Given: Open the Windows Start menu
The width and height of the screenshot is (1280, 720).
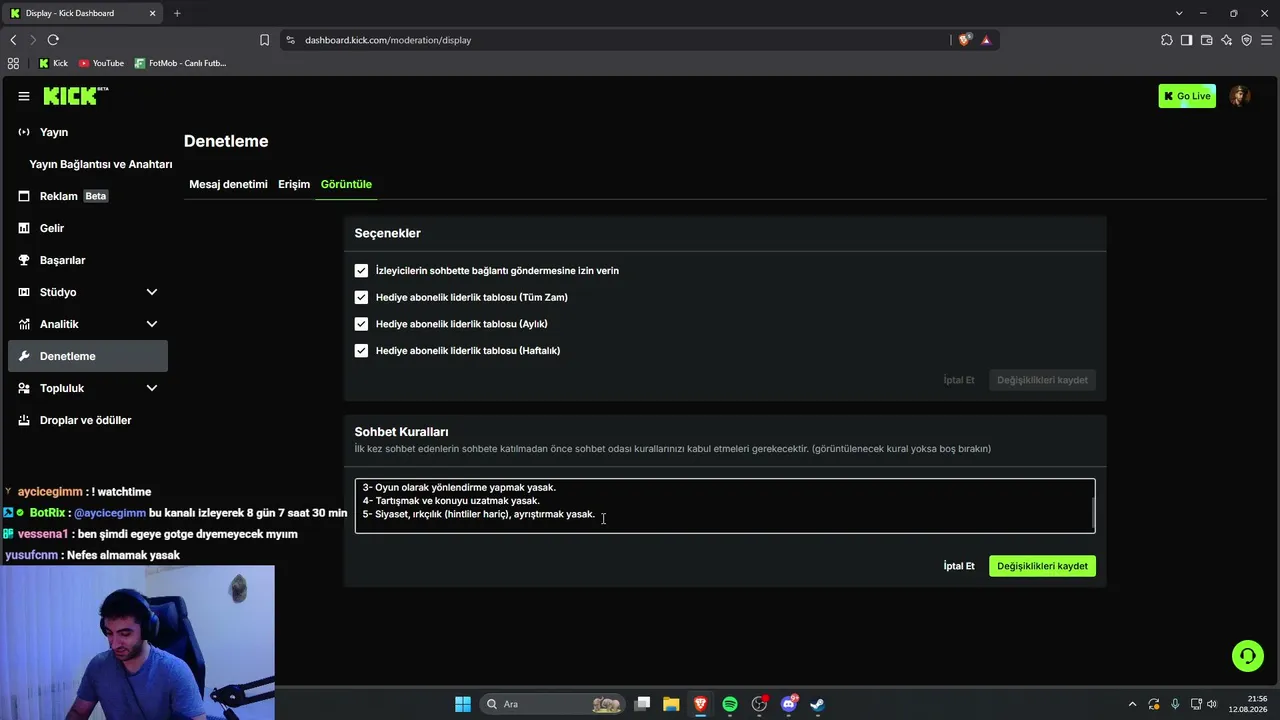Looking at the screenshot, I should 462,704.
